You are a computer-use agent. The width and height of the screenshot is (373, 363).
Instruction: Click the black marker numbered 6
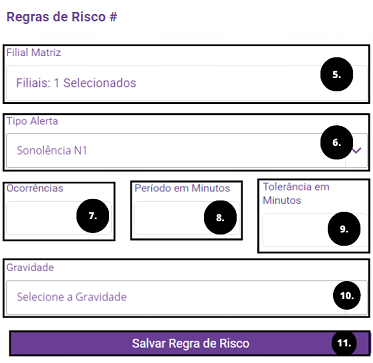[x=337, y=142]
